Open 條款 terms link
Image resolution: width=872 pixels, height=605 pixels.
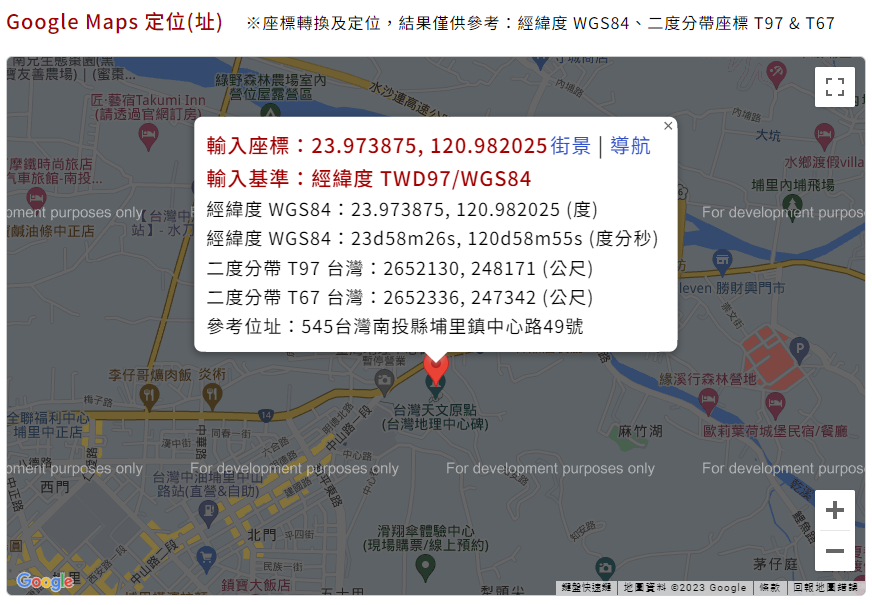[x=770, y=588]
